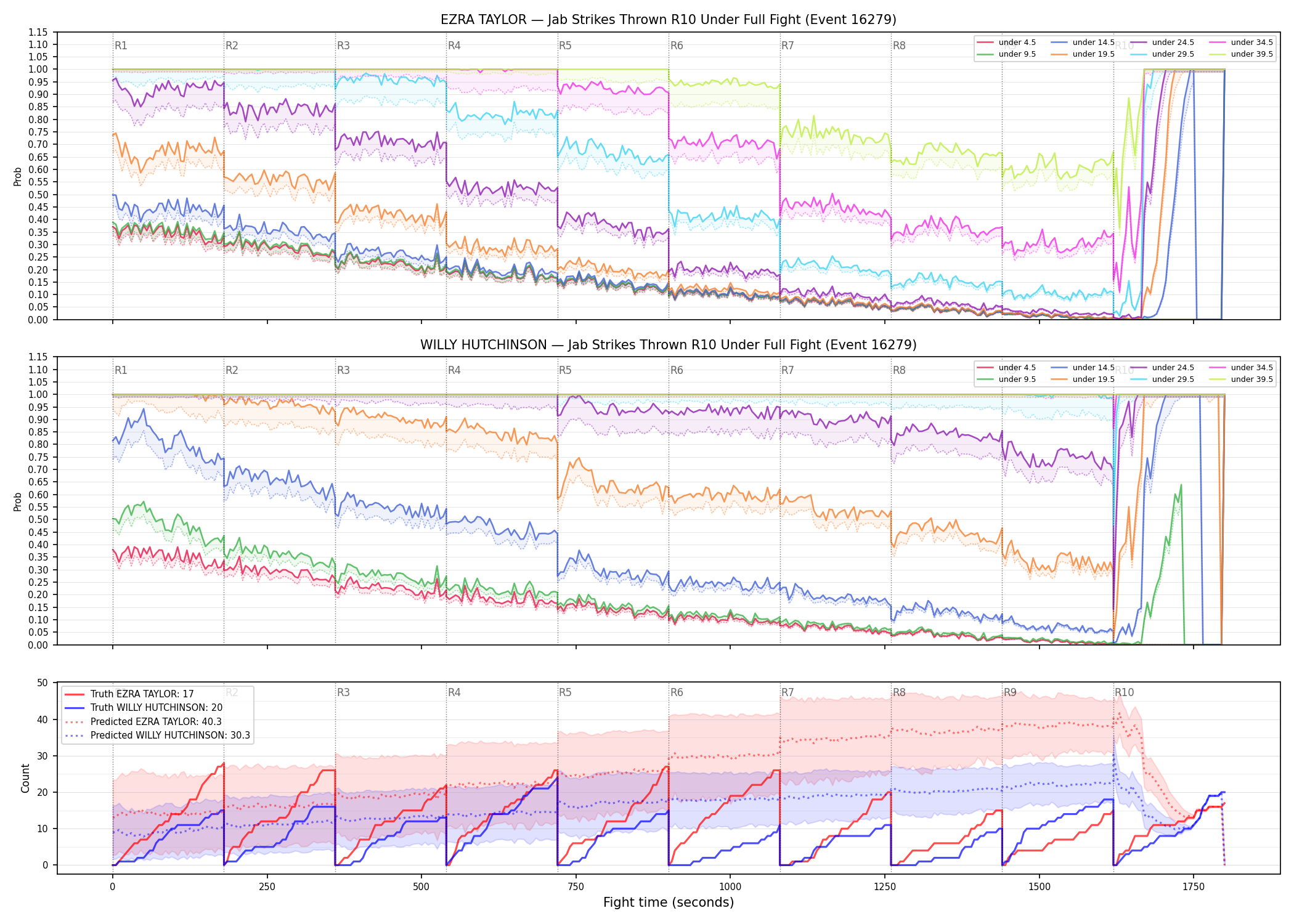Pick 'under 34.5' legend entry in Willy Hutchinson chart
Image resolution: width=1294 pixels, height=924 pixels.
pyautogui.click(x=1241, y=368)
